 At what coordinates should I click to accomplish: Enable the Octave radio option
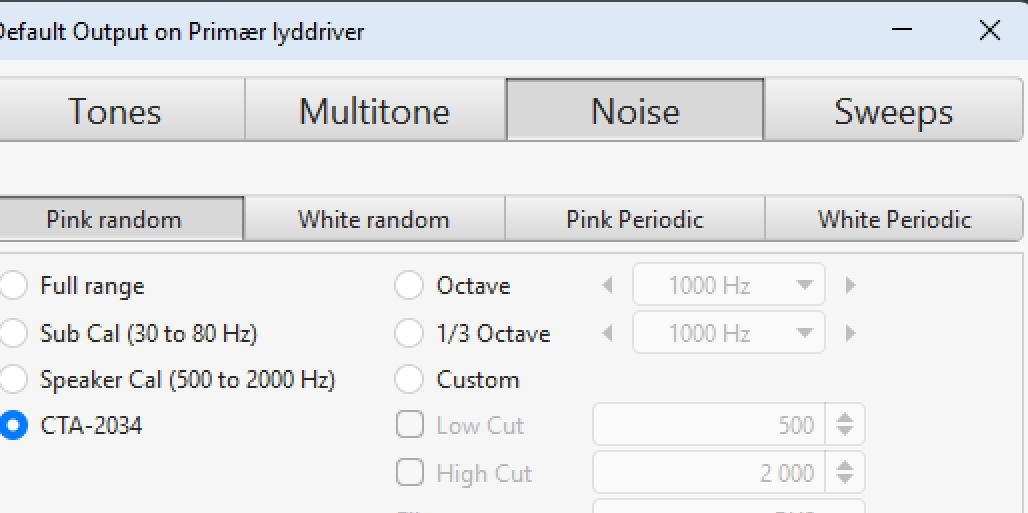click(x=409, y=286)
